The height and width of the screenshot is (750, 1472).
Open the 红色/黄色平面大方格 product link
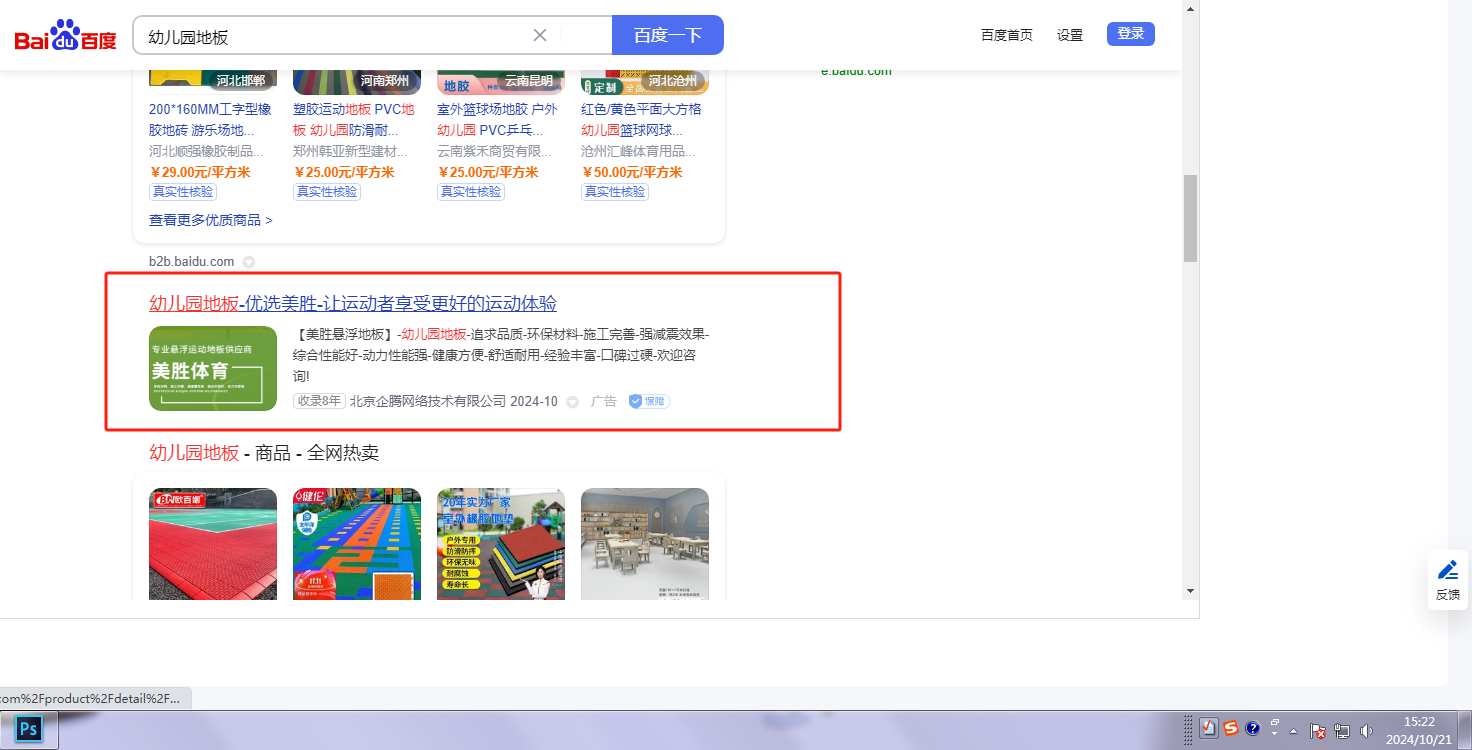click(x=641, y=120)
